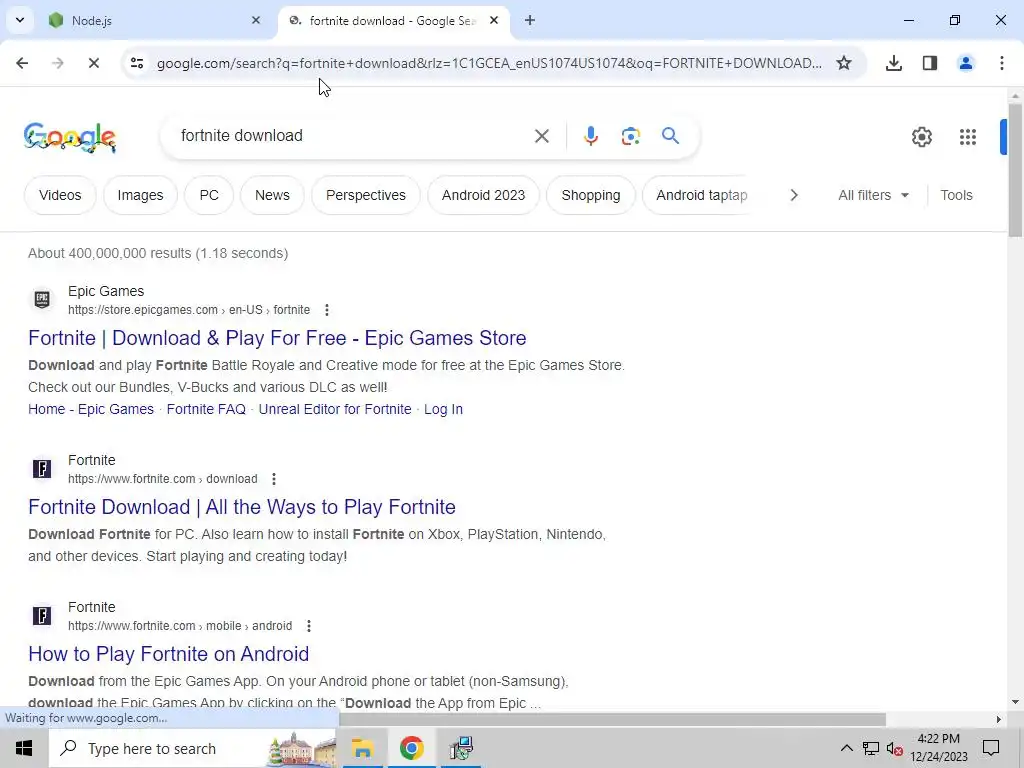This screenshot has height=768, width=1024.
Task: Stop loading the page
Action: 93,63
